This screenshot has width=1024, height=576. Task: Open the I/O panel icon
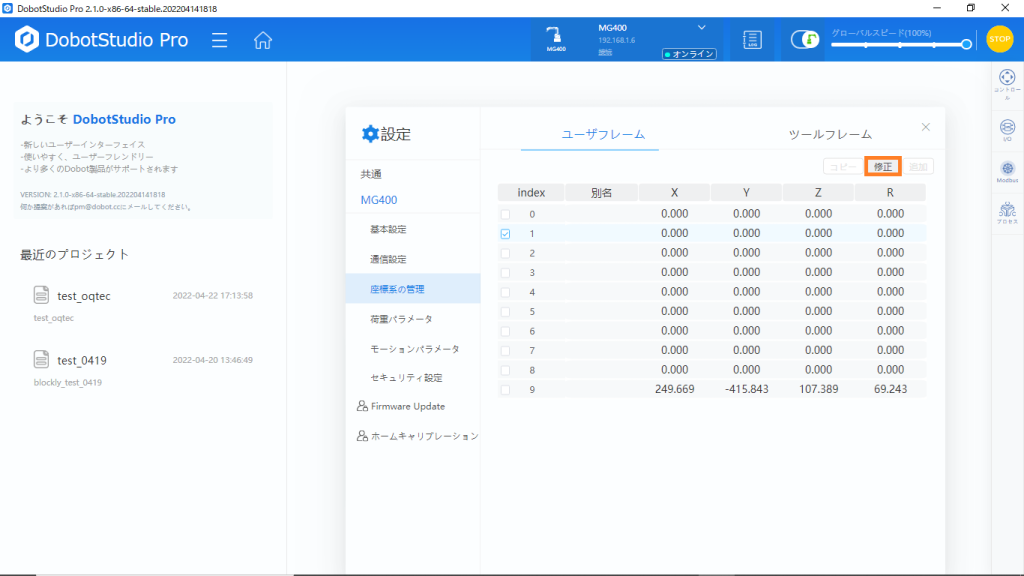click(x=1006, y=128)
